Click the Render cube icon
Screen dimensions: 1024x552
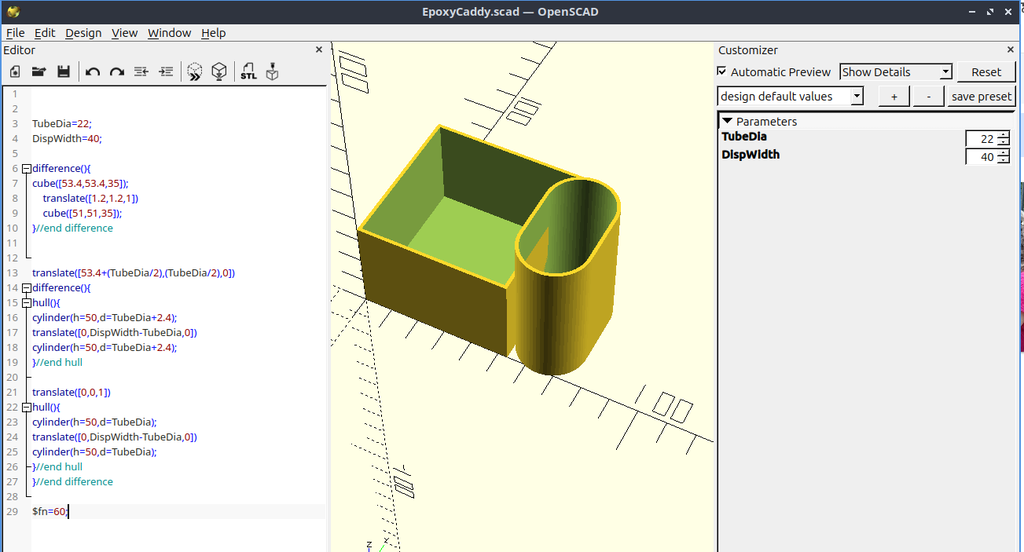219,72
